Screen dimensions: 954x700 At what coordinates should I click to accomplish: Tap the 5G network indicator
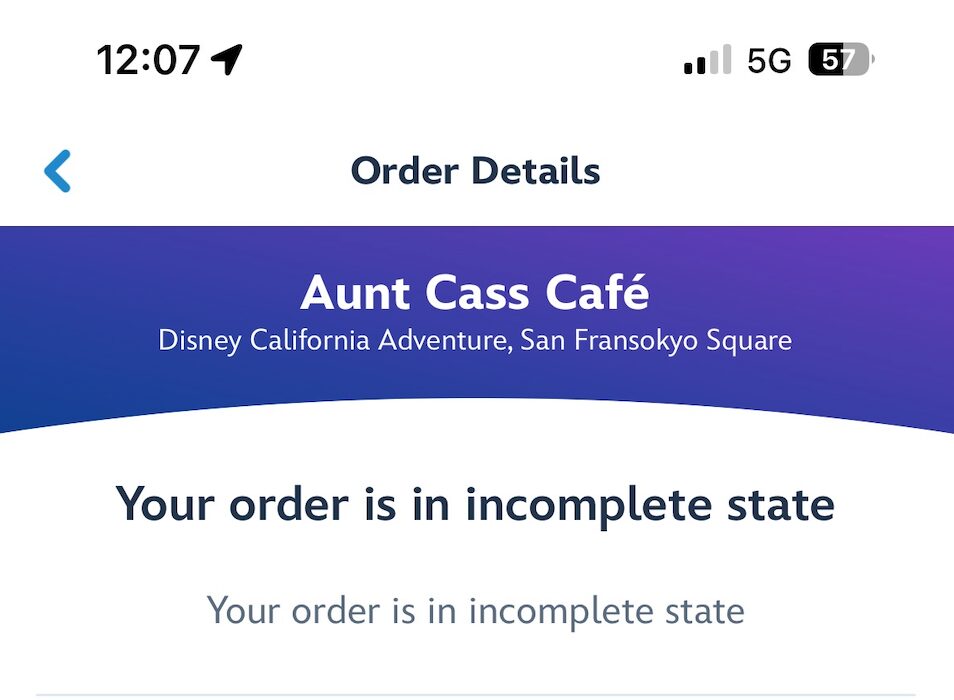769,61
